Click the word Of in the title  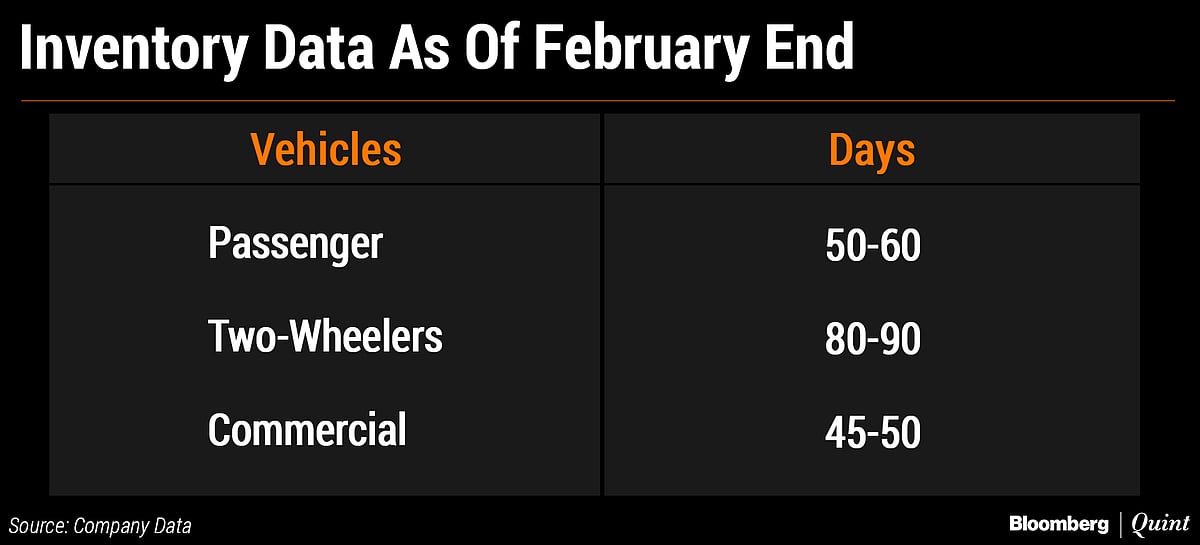[x=491, y=50]
